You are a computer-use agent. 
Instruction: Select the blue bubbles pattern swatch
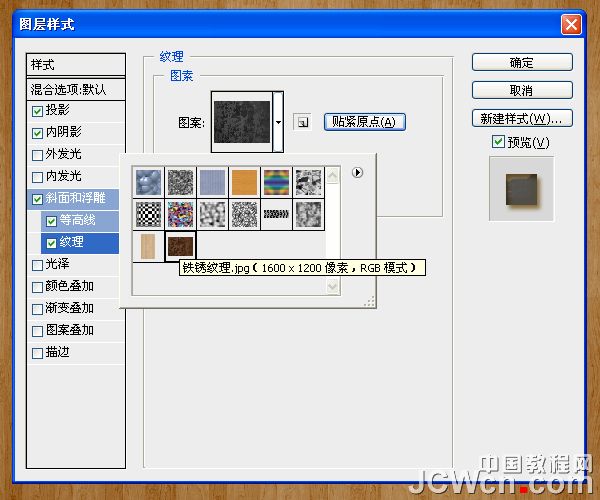tap(148, 182)
